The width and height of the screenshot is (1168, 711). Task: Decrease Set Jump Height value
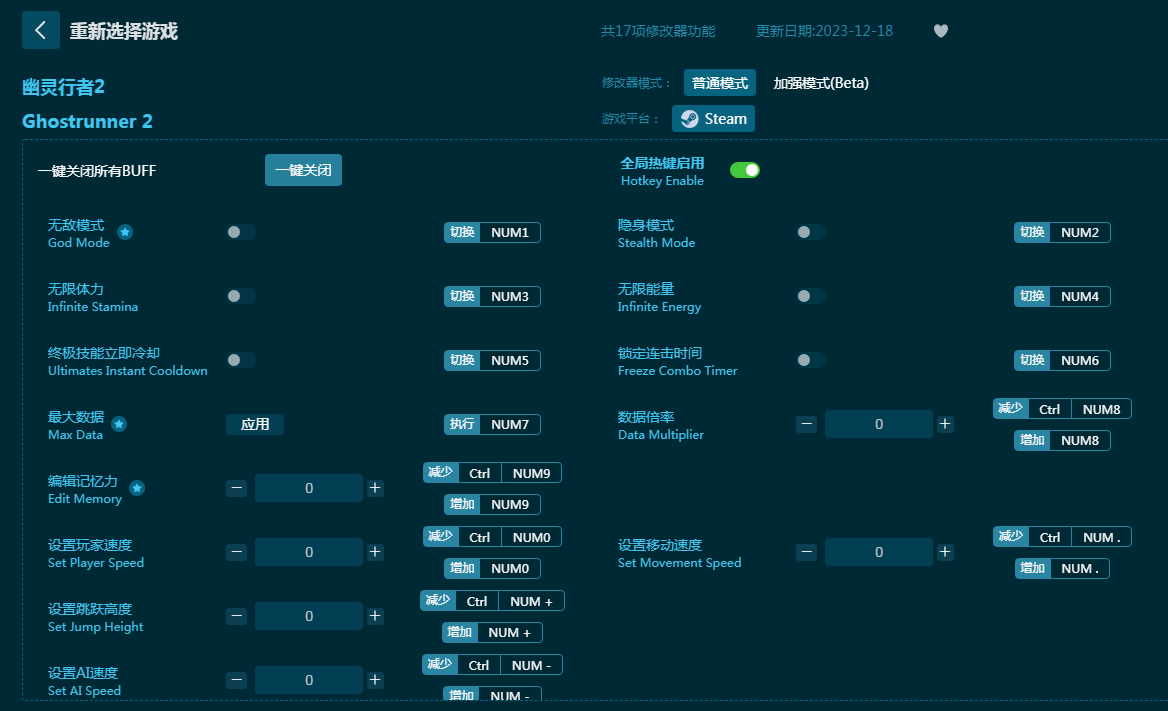[237, 616]
